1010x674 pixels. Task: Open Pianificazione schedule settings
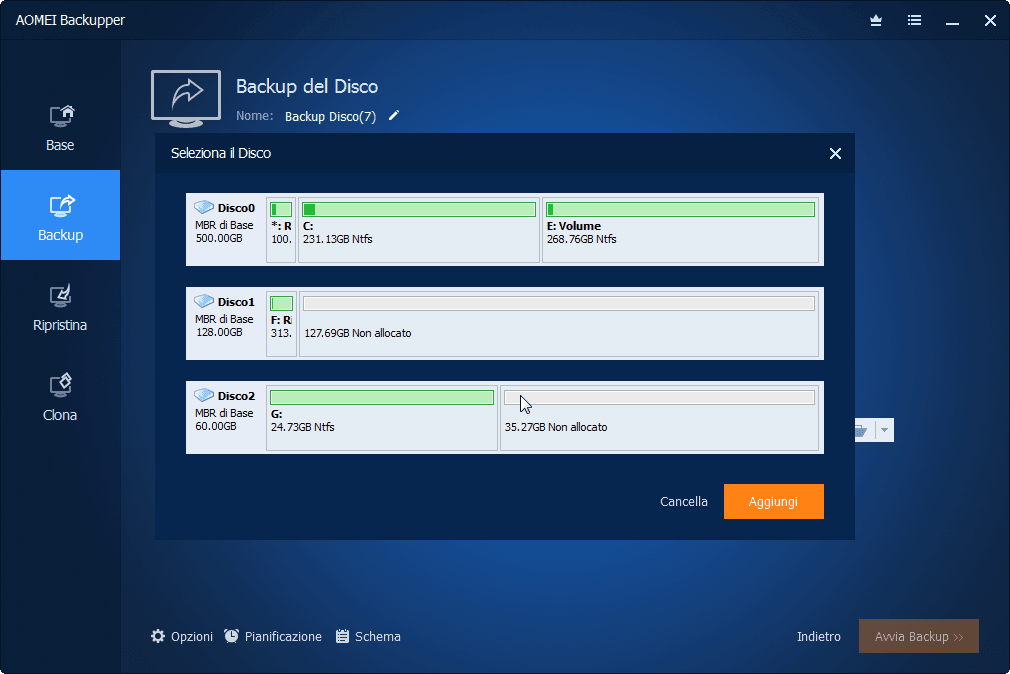coord(273,637)
